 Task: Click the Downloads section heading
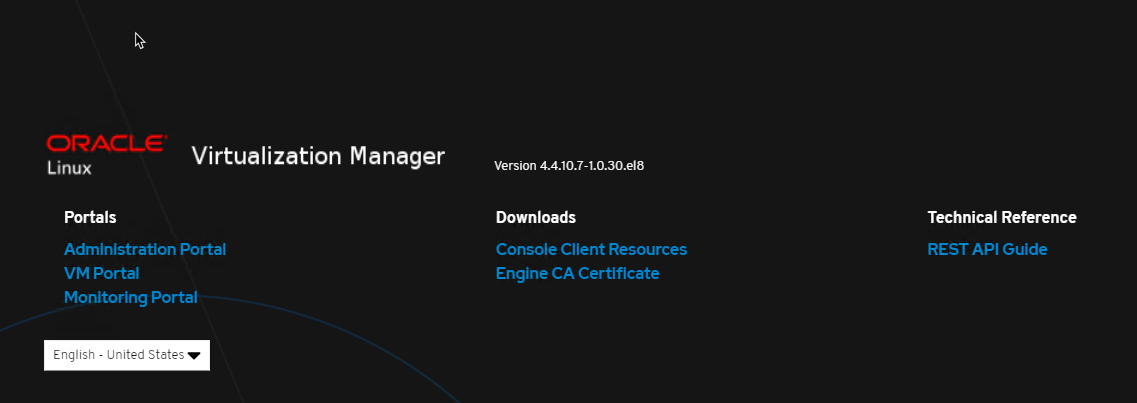(x=535, y=217)
